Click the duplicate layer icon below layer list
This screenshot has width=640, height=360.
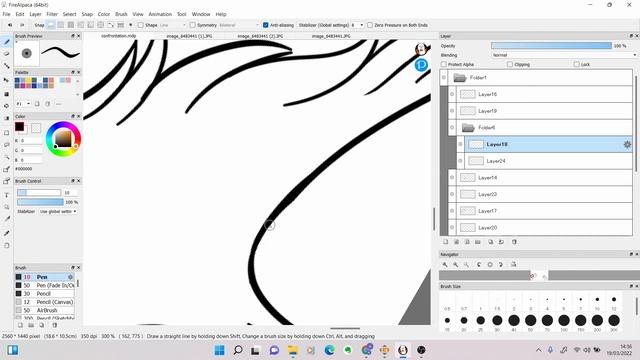[491, 242]
